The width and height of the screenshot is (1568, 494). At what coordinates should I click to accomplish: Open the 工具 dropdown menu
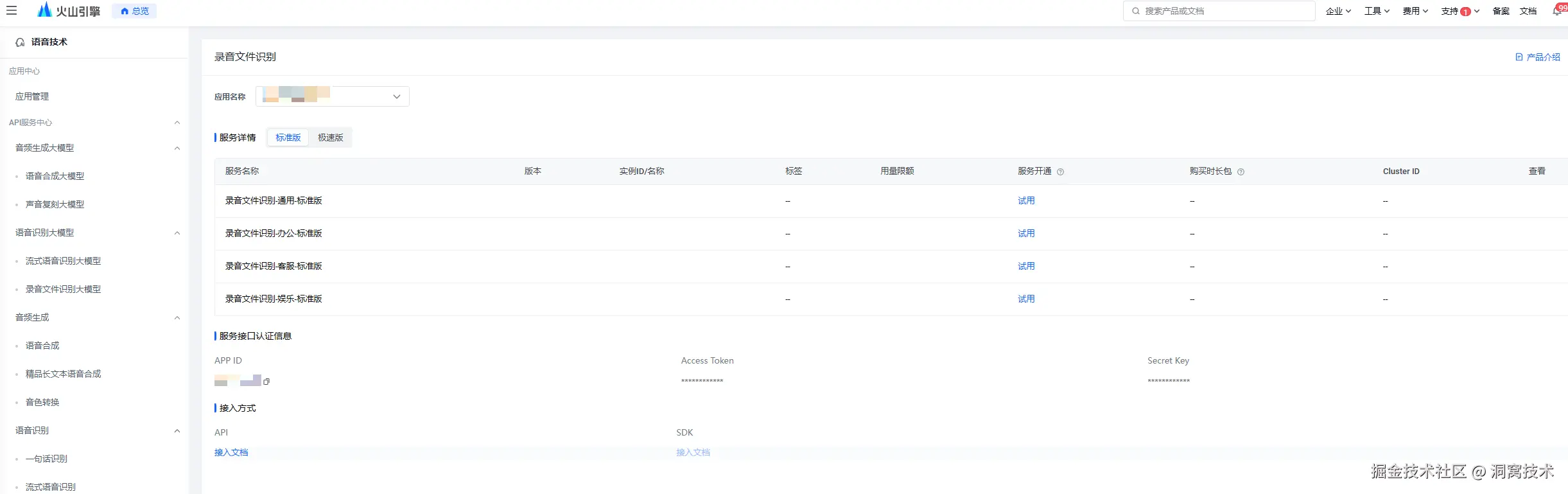coord(1377,11)
